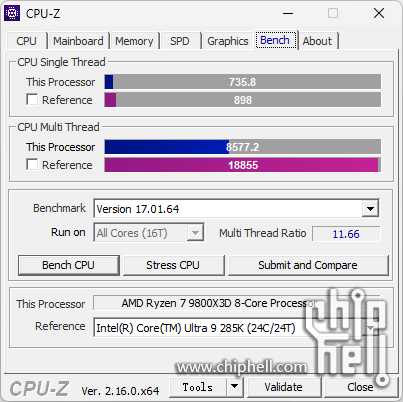Screen dimensions: 403x402
Task: Switch to the Mainboard tab
Action: [x=78, y=41]
